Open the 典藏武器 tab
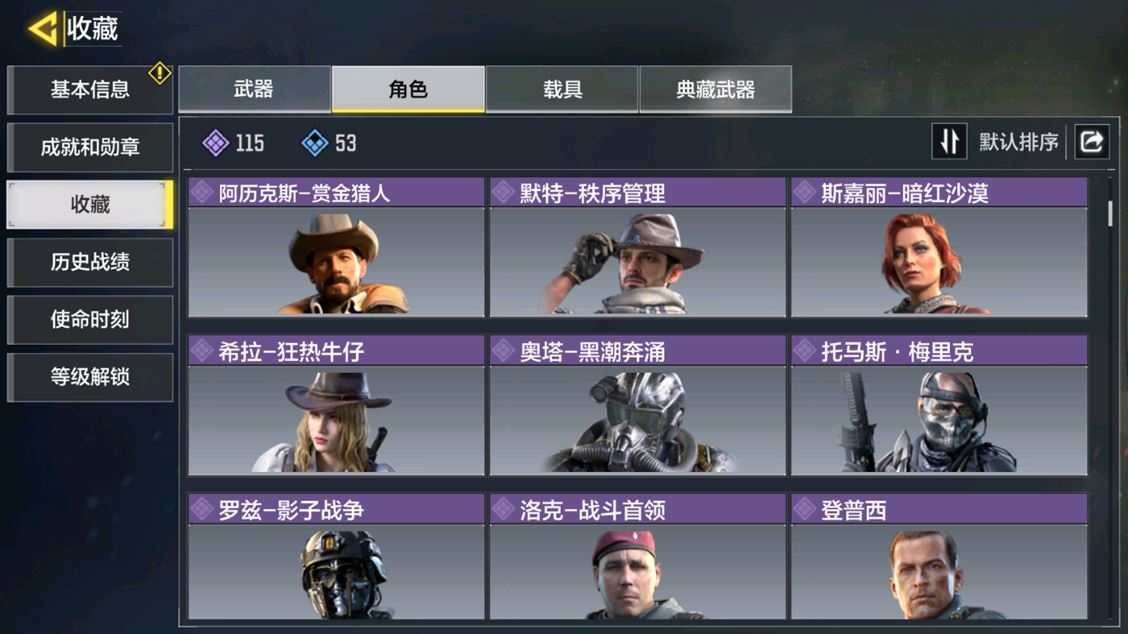Image resolution: width=1128 pixels, height=634 pixels. [716, 89]
